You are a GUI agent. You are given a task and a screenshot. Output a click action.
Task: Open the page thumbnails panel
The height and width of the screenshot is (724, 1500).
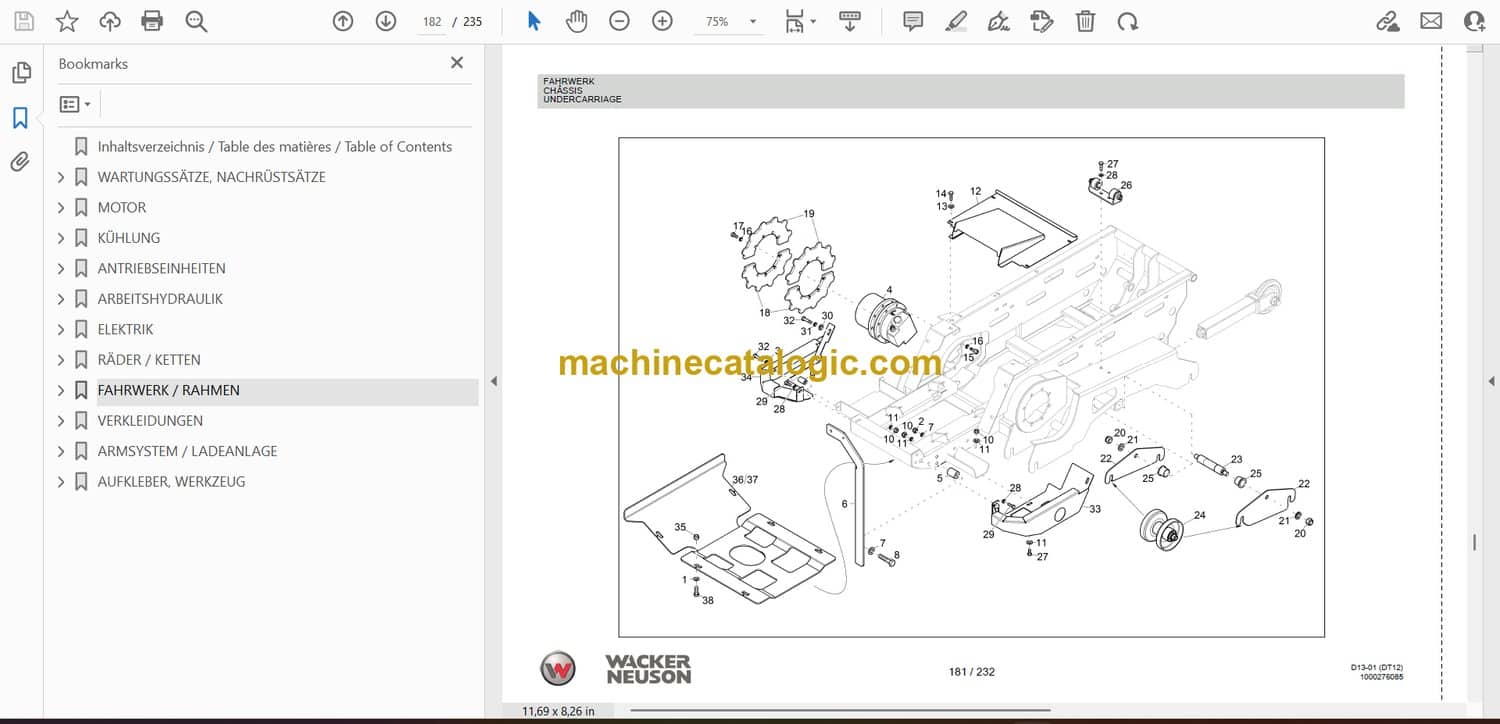(21, 73)
